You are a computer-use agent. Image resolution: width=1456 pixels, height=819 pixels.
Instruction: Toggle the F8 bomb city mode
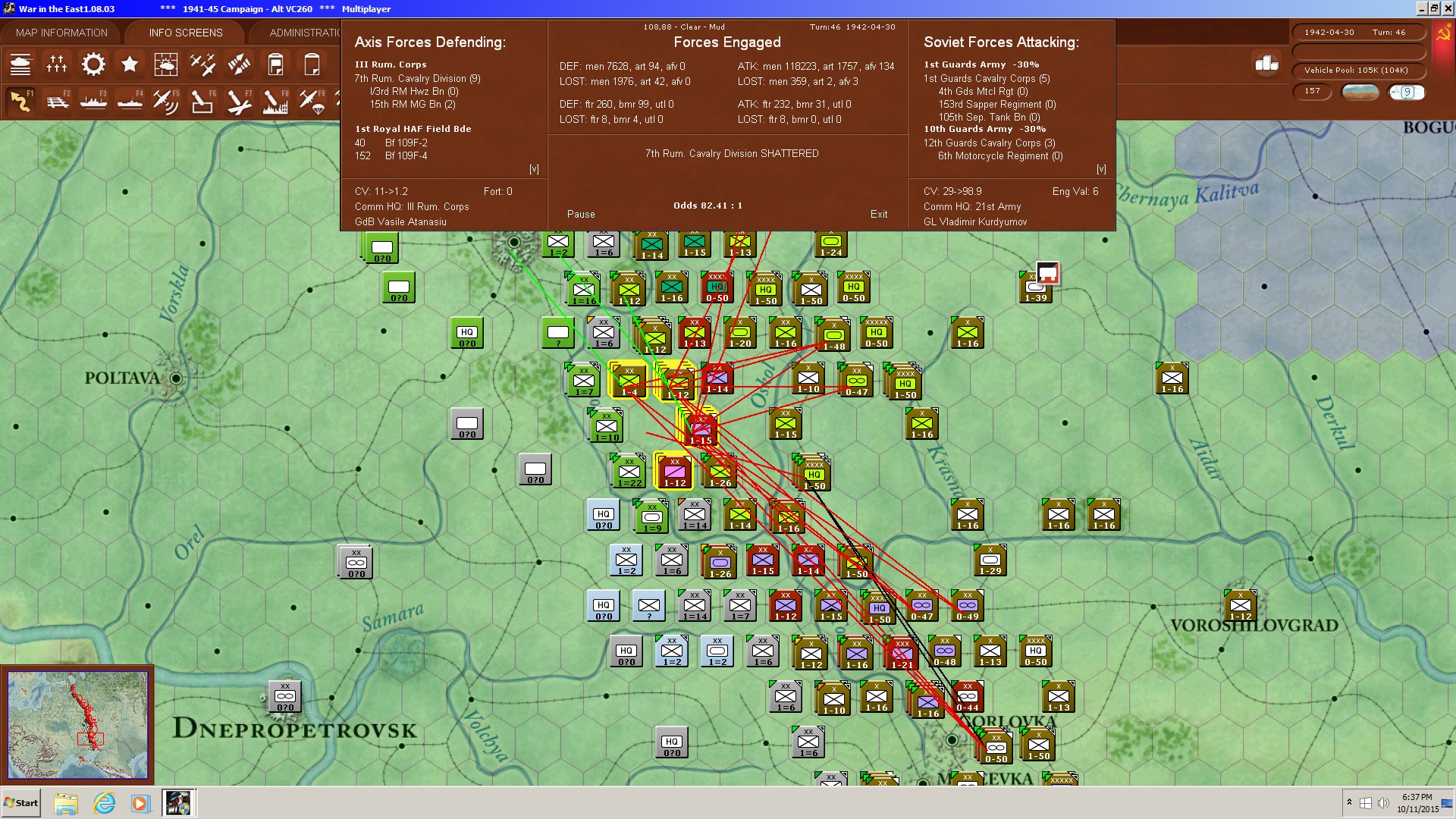(275, 101)
